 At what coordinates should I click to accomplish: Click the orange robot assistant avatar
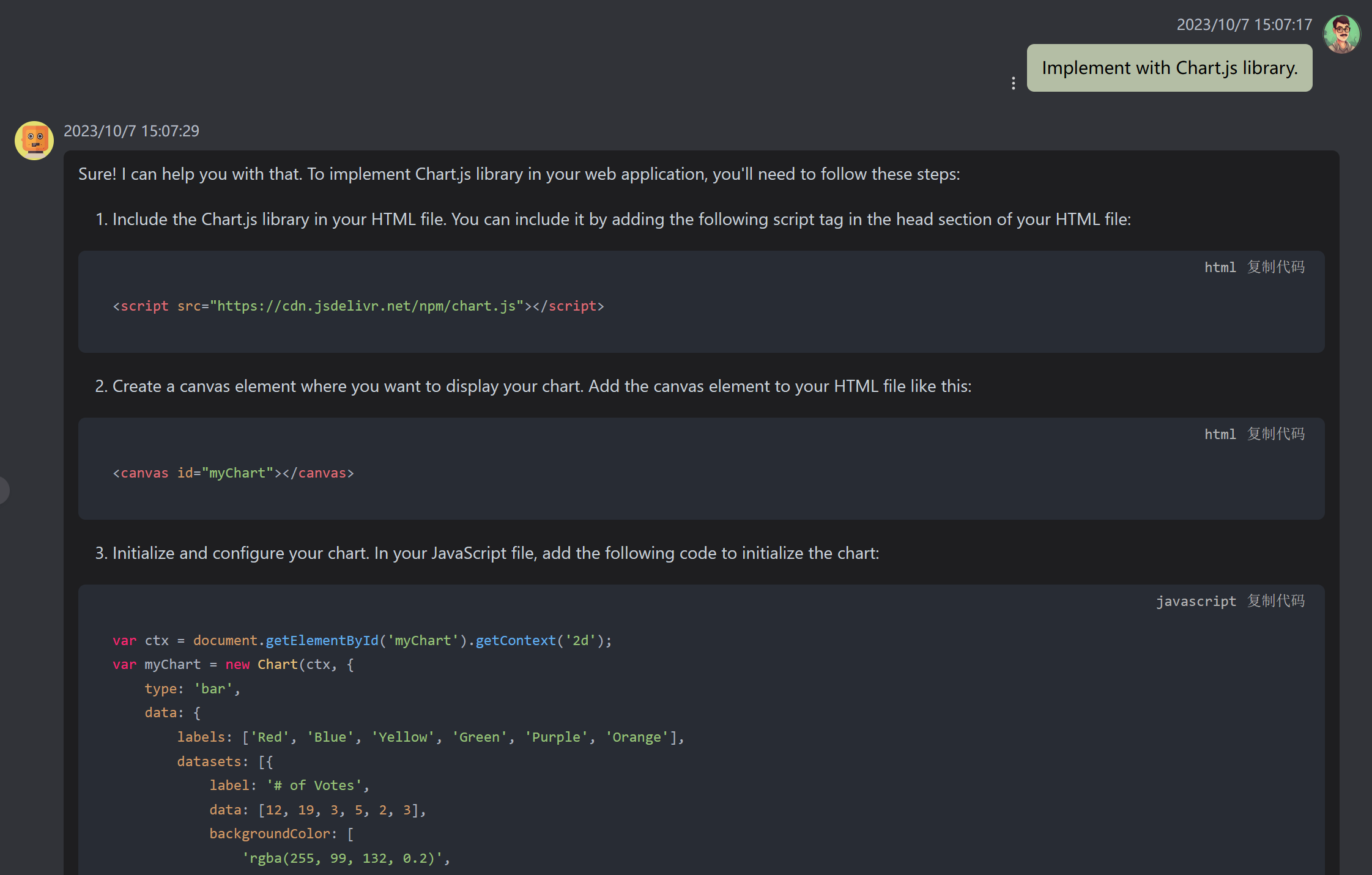click(34, 141)
